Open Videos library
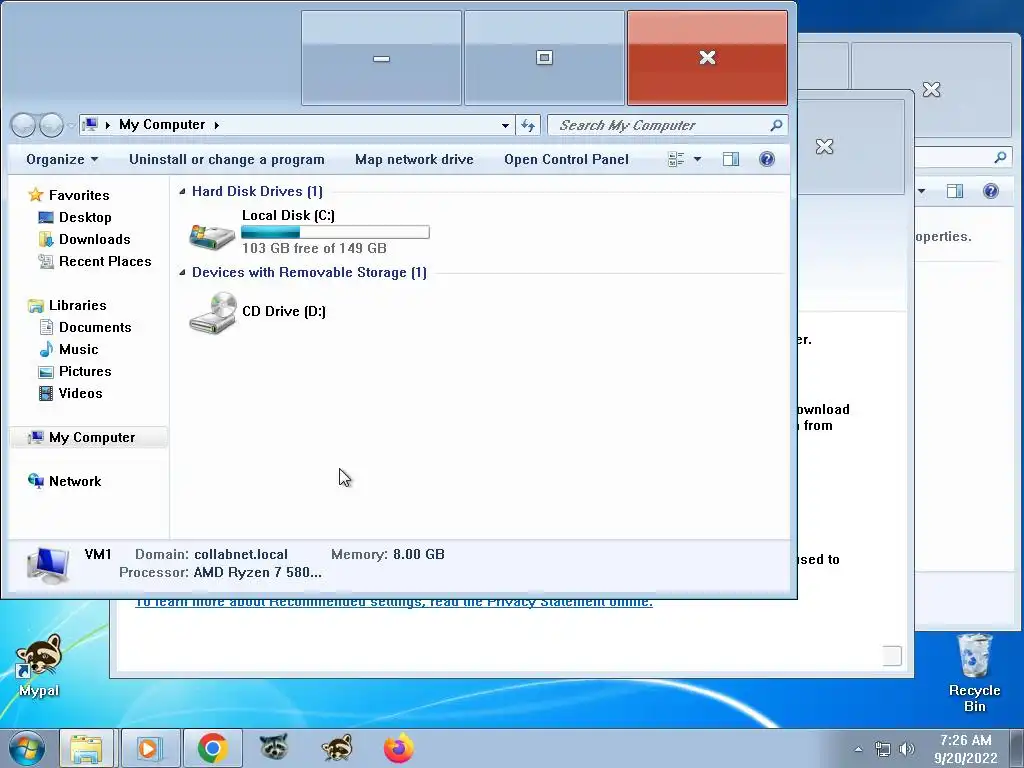The width and height of the screenshot is (1024, 768). tap(80, 393)
